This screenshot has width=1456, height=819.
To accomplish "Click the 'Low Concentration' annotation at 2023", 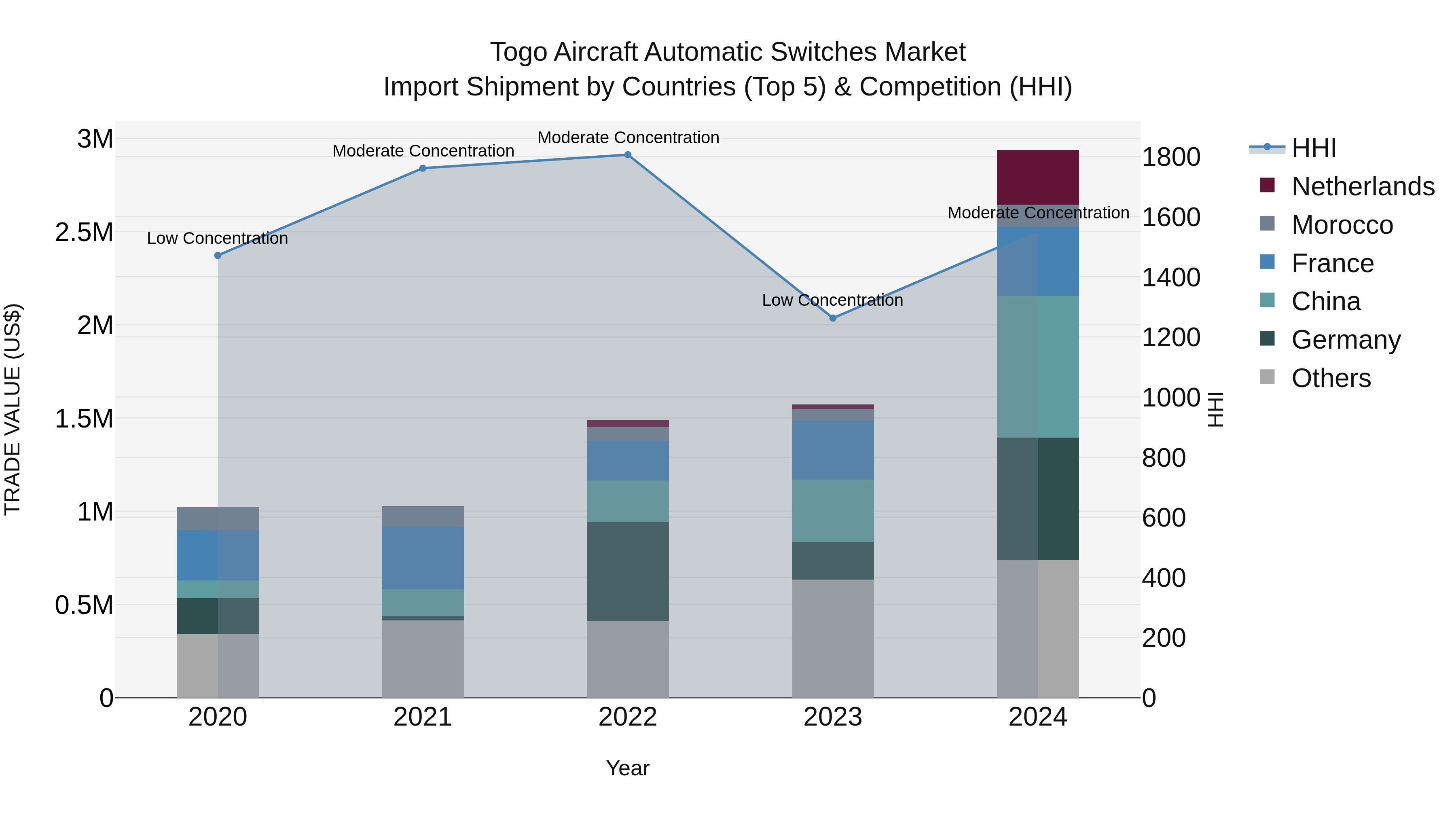I will 833,300.
